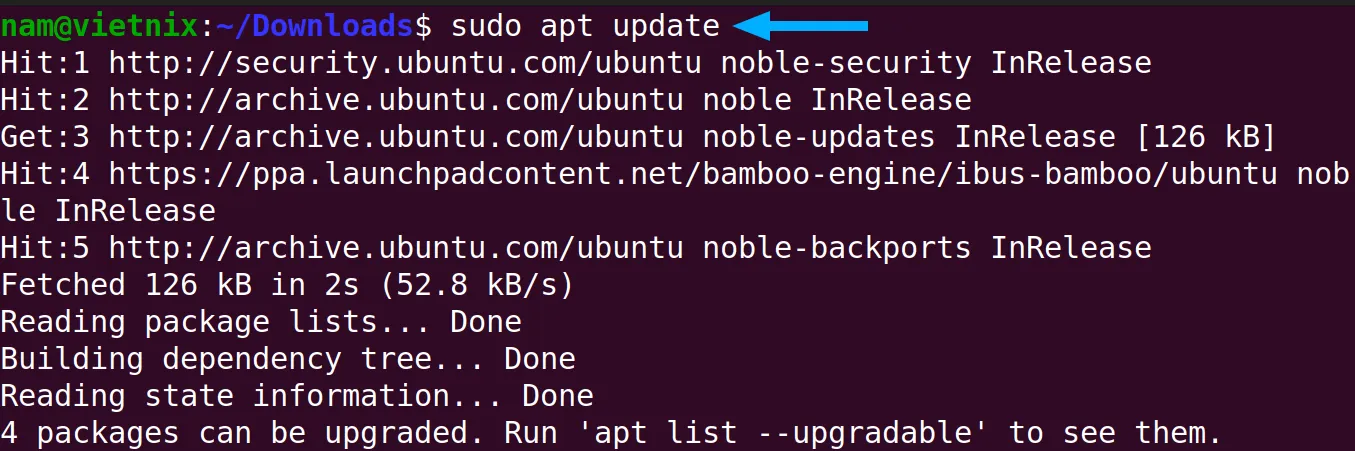Open the ppa.launchpadcontent.net ibus-bamboo URL
1355x451 pixels.
693,174
